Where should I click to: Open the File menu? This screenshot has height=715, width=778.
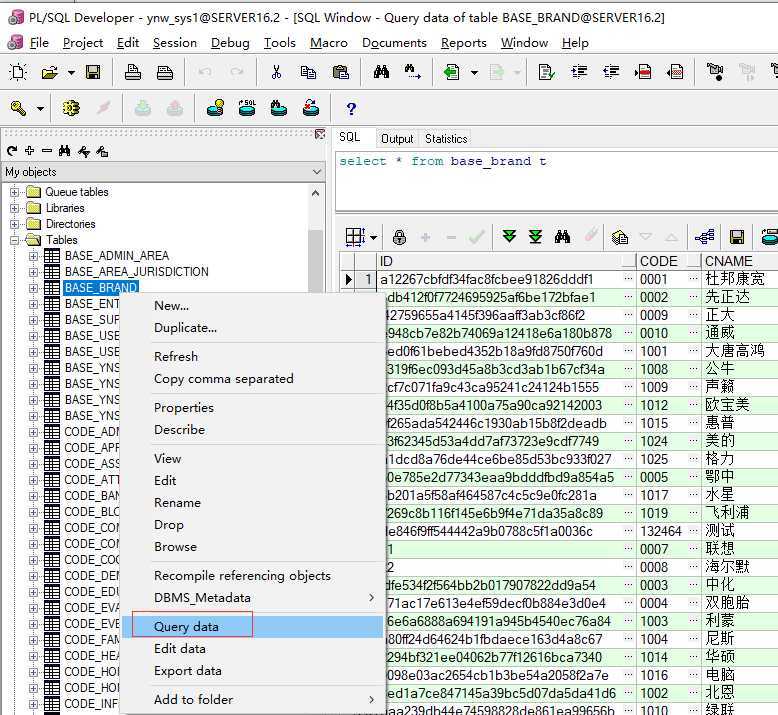click(39, 43)
